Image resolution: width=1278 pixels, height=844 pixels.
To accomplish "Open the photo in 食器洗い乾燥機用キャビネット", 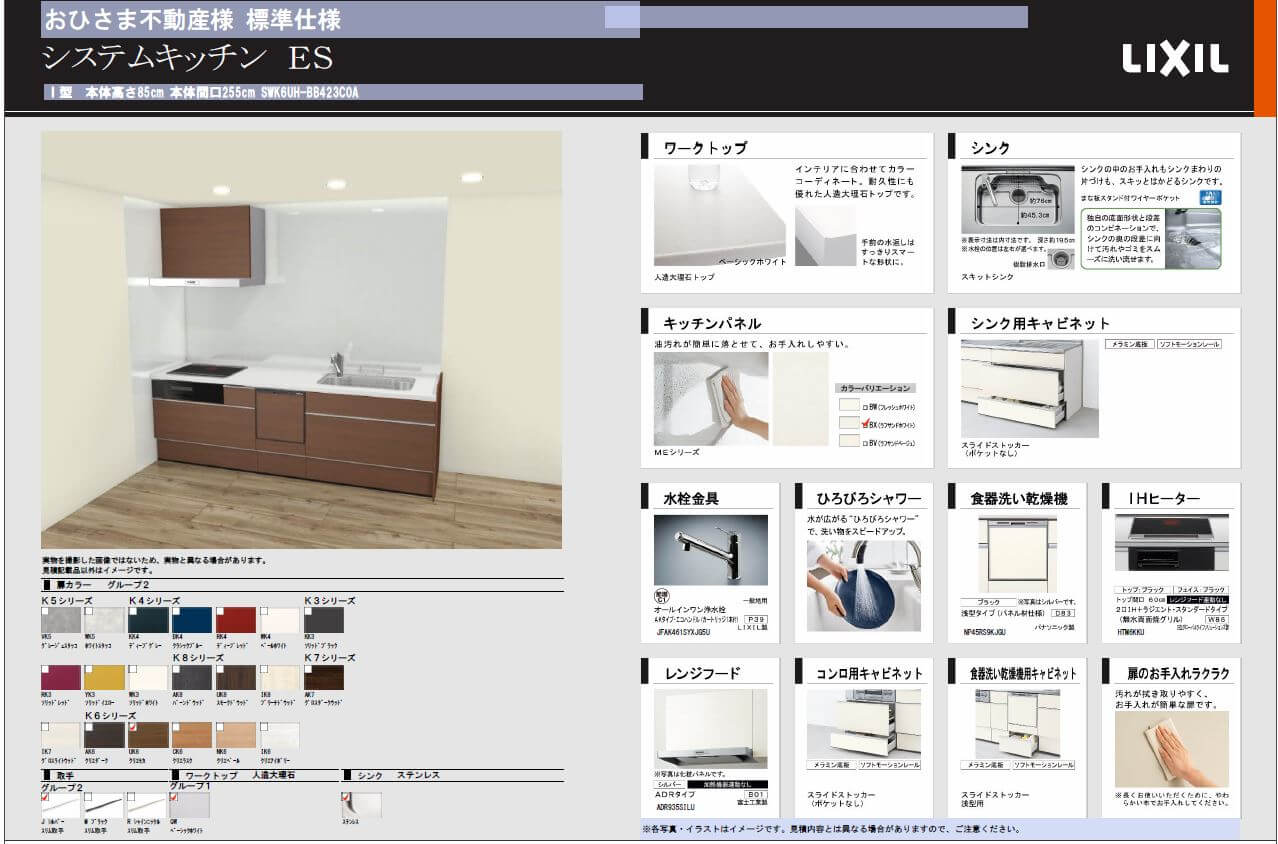I will 1018,723.
